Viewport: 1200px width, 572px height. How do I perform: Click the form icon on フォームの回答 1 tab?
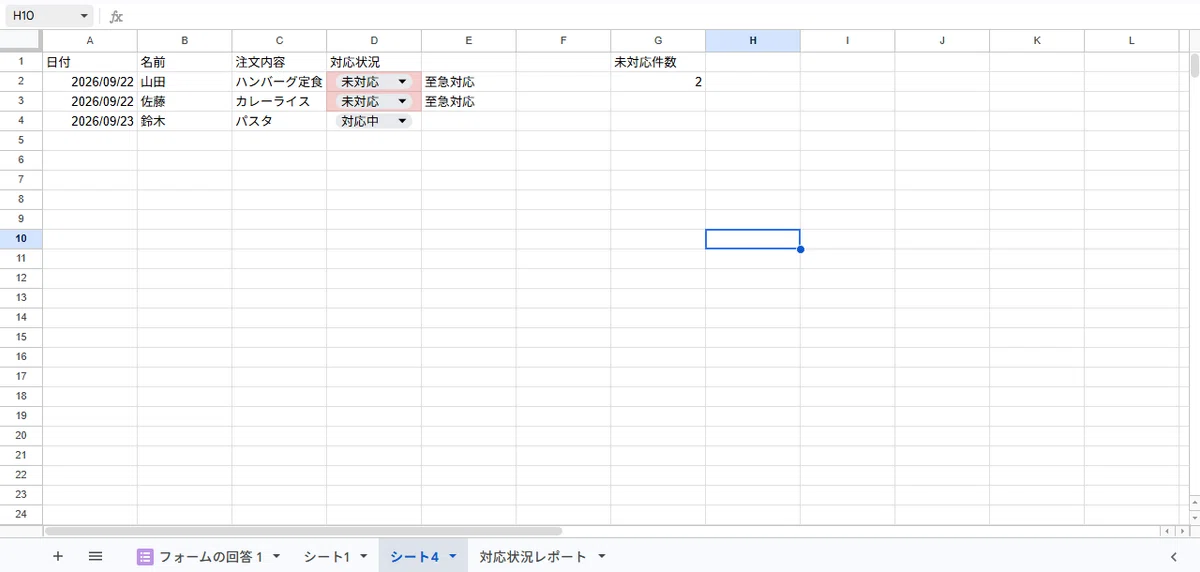(145, 556)
